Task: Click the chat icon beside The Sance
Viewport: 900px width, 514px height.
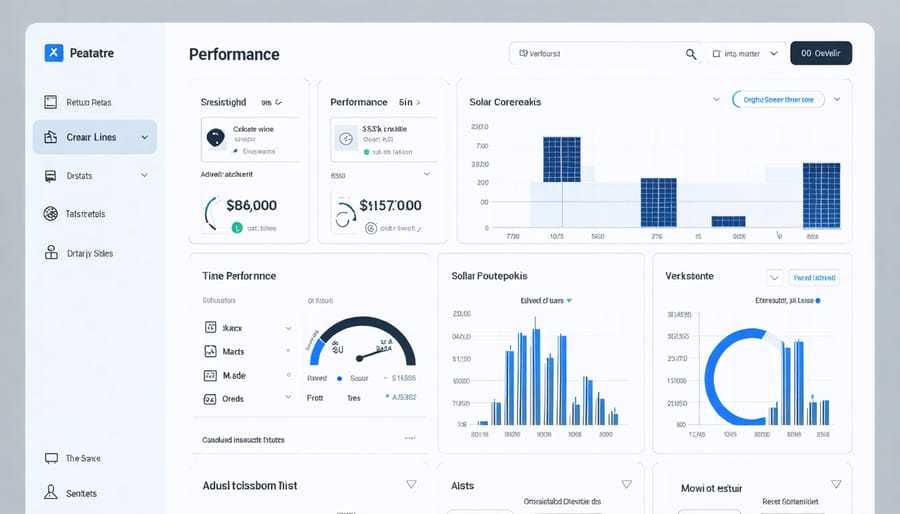Action: tap(51, 458)
